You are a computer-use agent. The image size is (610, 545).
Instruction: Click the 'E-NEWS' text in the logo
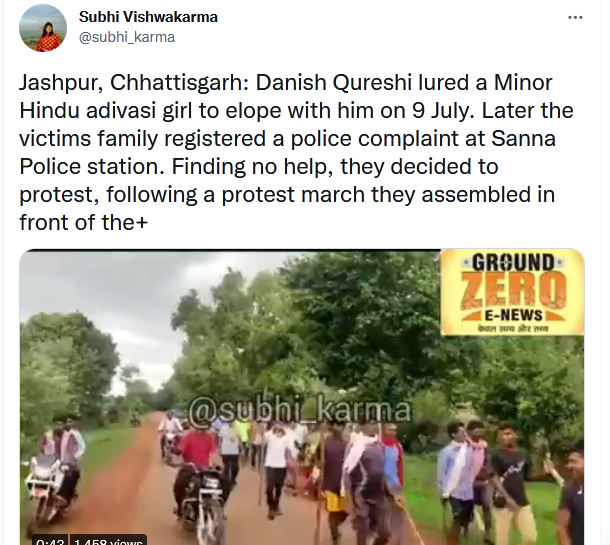513,315
